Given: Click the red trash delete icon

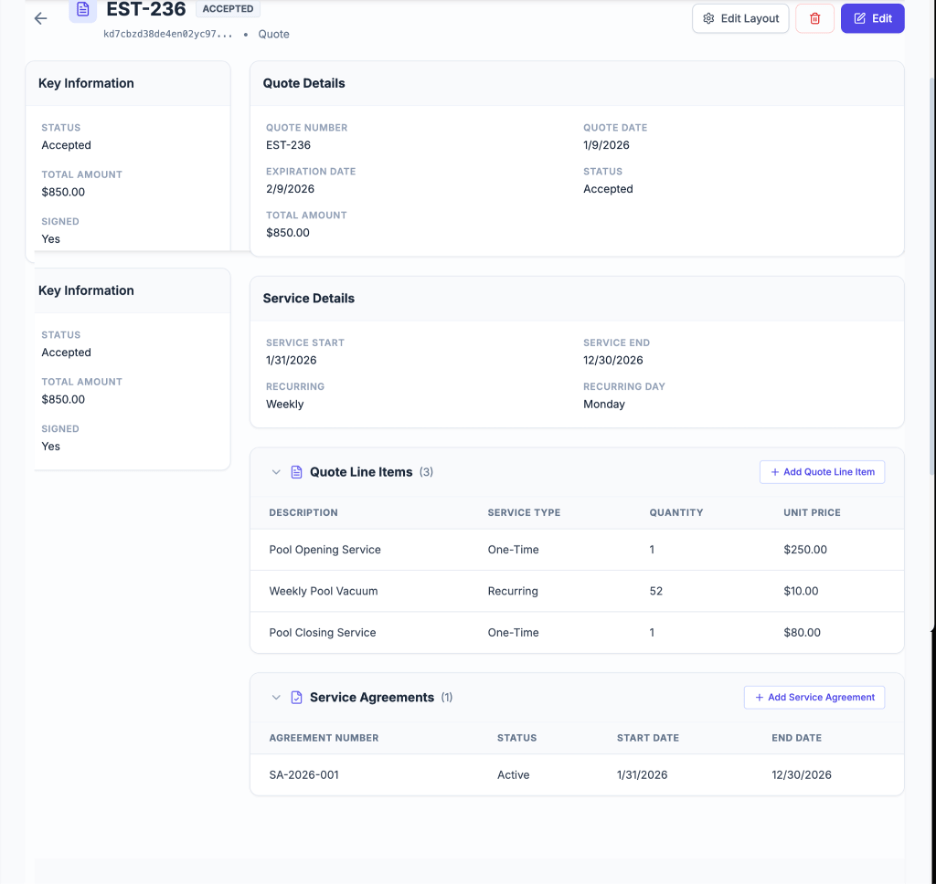Looking at the screenshot, I should pyautogui.click(x=815, y=19).
